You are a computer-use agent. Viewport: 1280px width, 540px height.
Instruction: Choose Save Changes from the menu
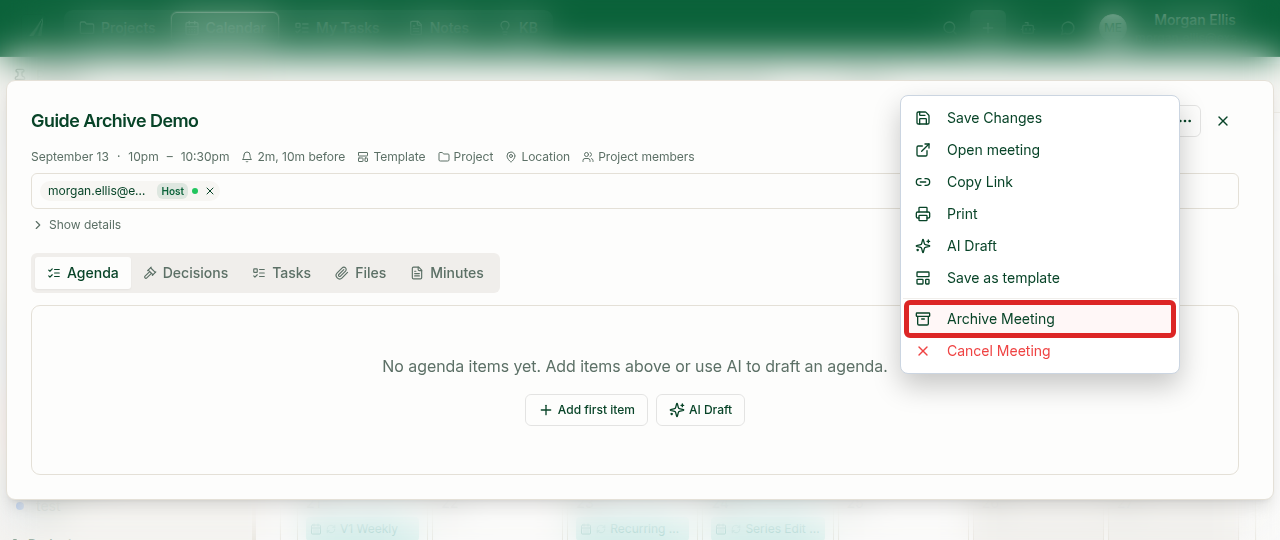[x=1039, y=118]
